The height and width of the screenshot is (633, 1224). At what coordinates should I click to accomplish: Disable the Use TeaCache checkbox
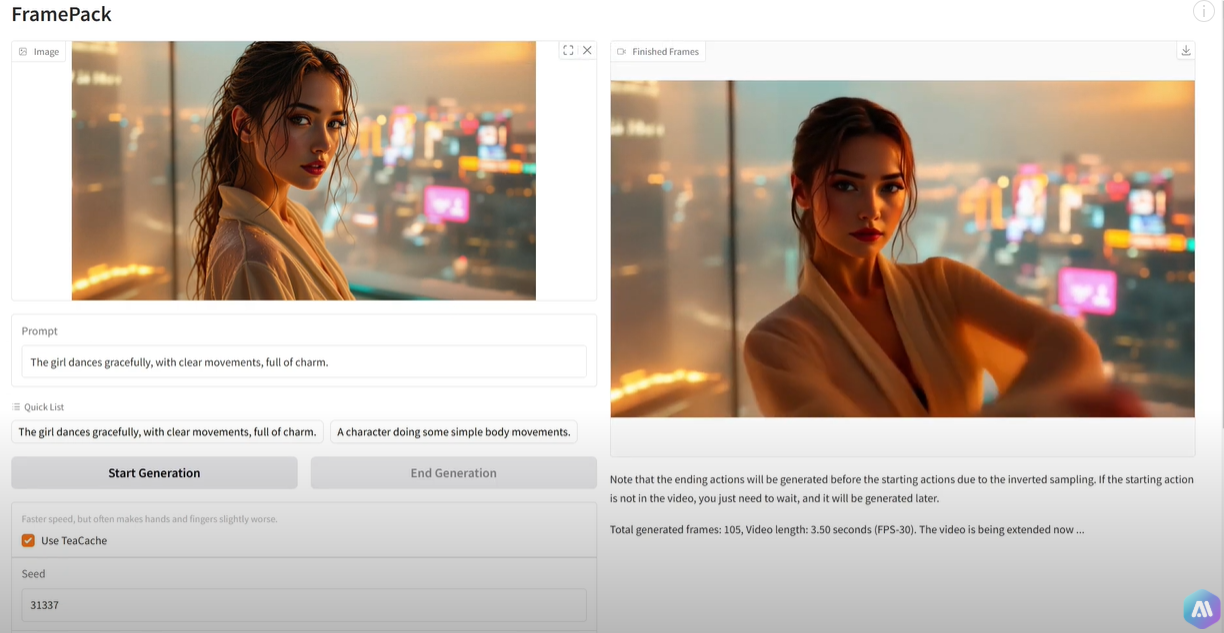click(x=28, y=541)
